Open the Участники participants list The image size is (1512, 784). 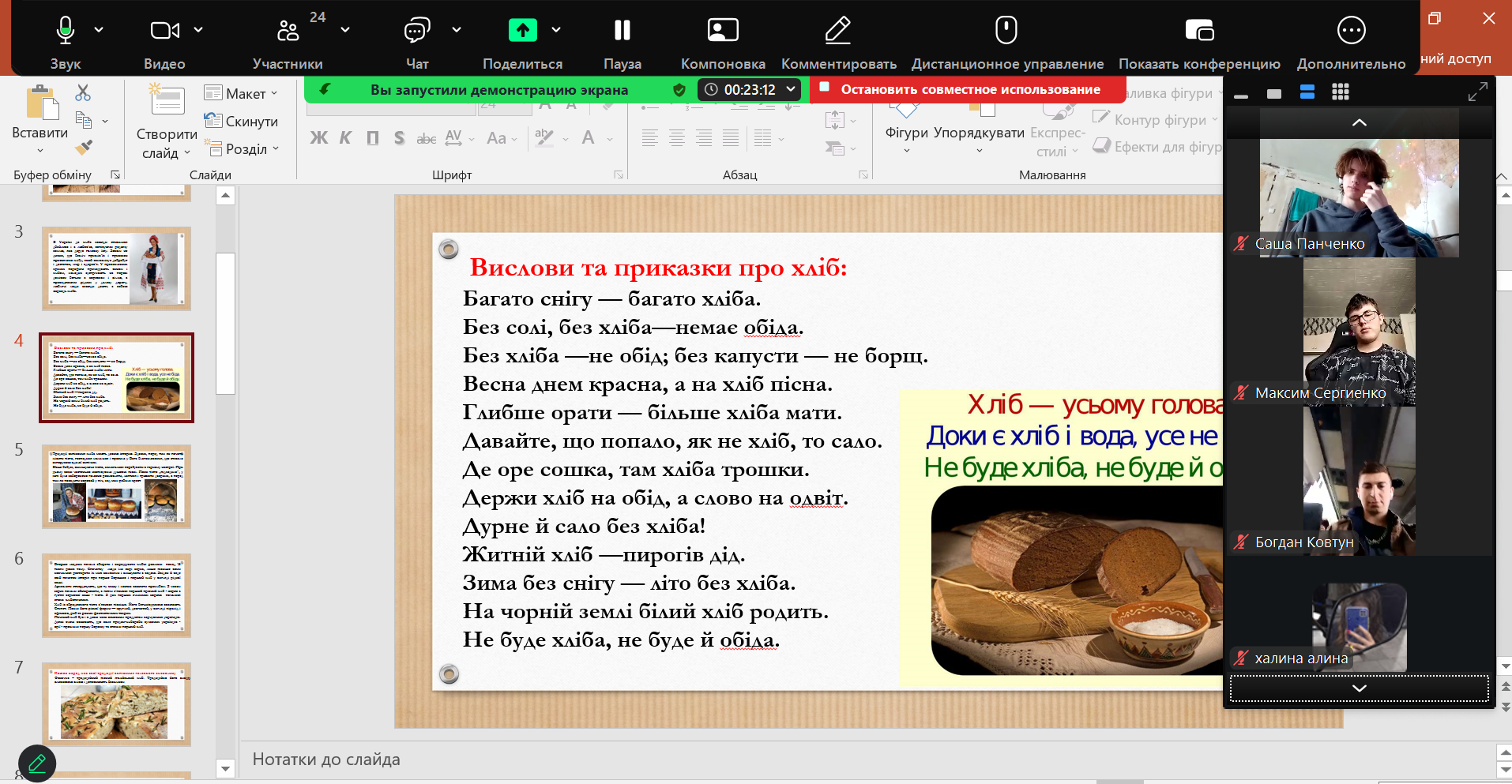[288, 31]
